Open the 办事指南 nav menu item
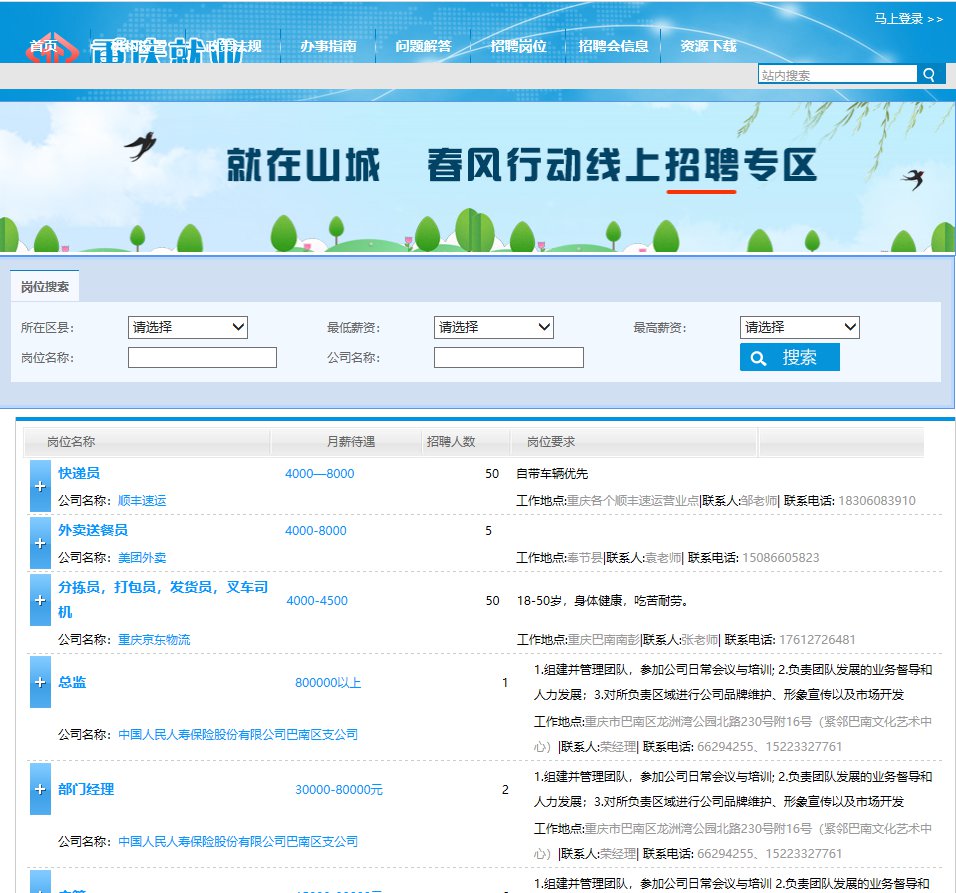Image resolution: width=956 pixels, height=893 pixels. [328, 46]
